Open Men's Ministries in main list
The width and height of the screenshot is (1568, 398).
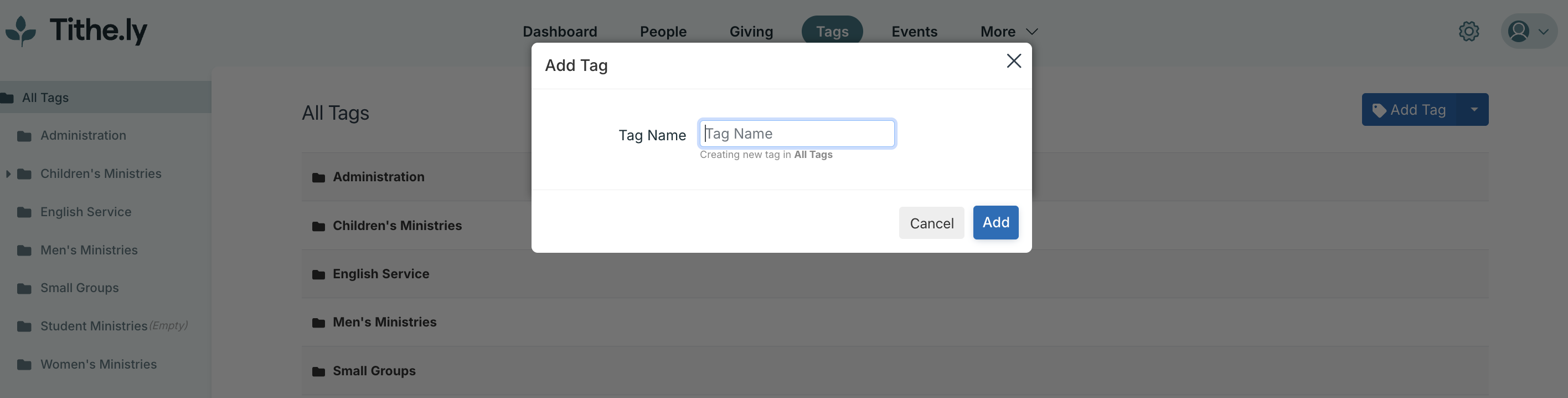pos(385,323)
